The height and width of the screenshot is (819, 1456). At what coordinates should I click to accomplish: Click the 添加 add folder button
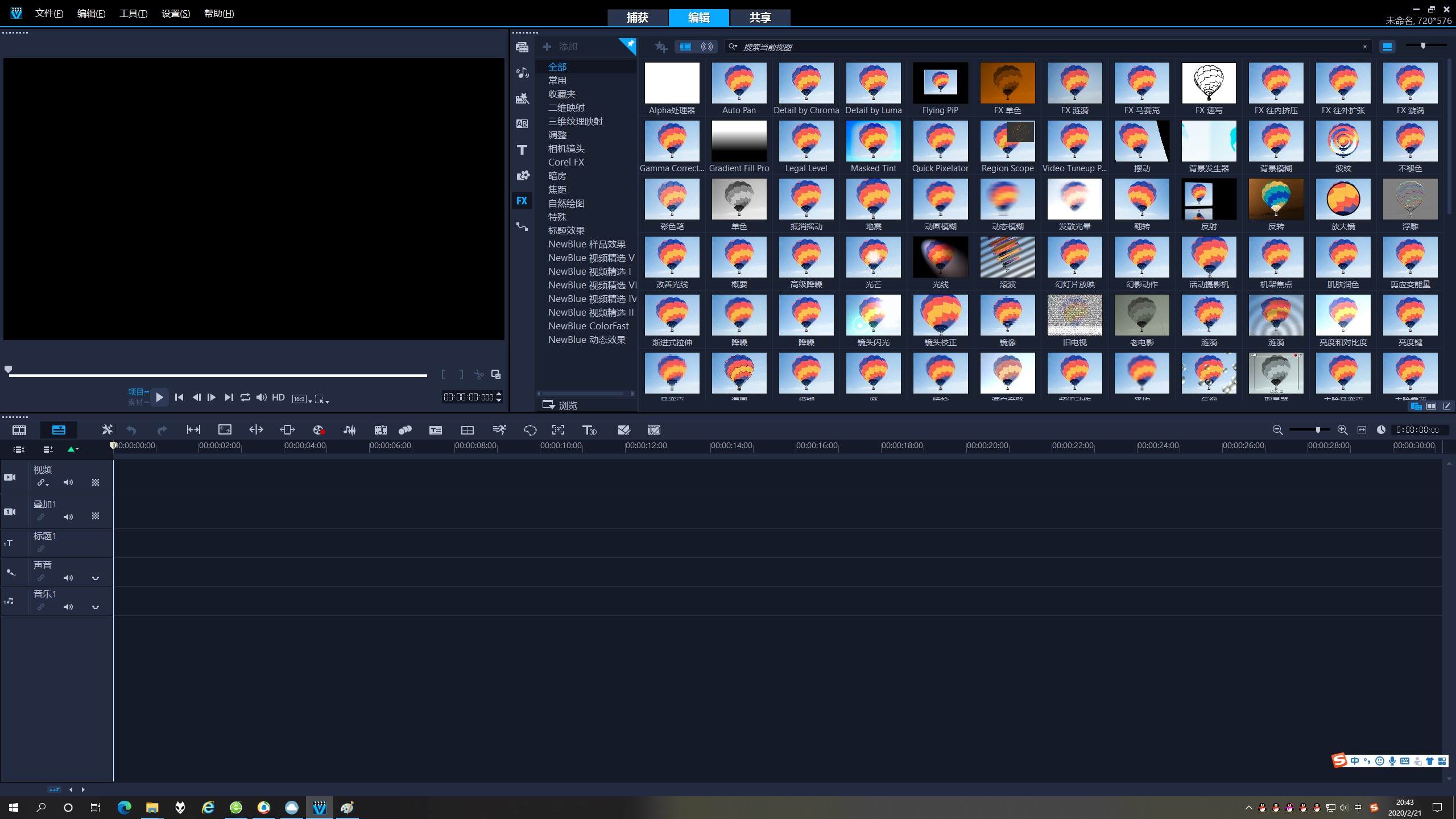click(560, 47)
